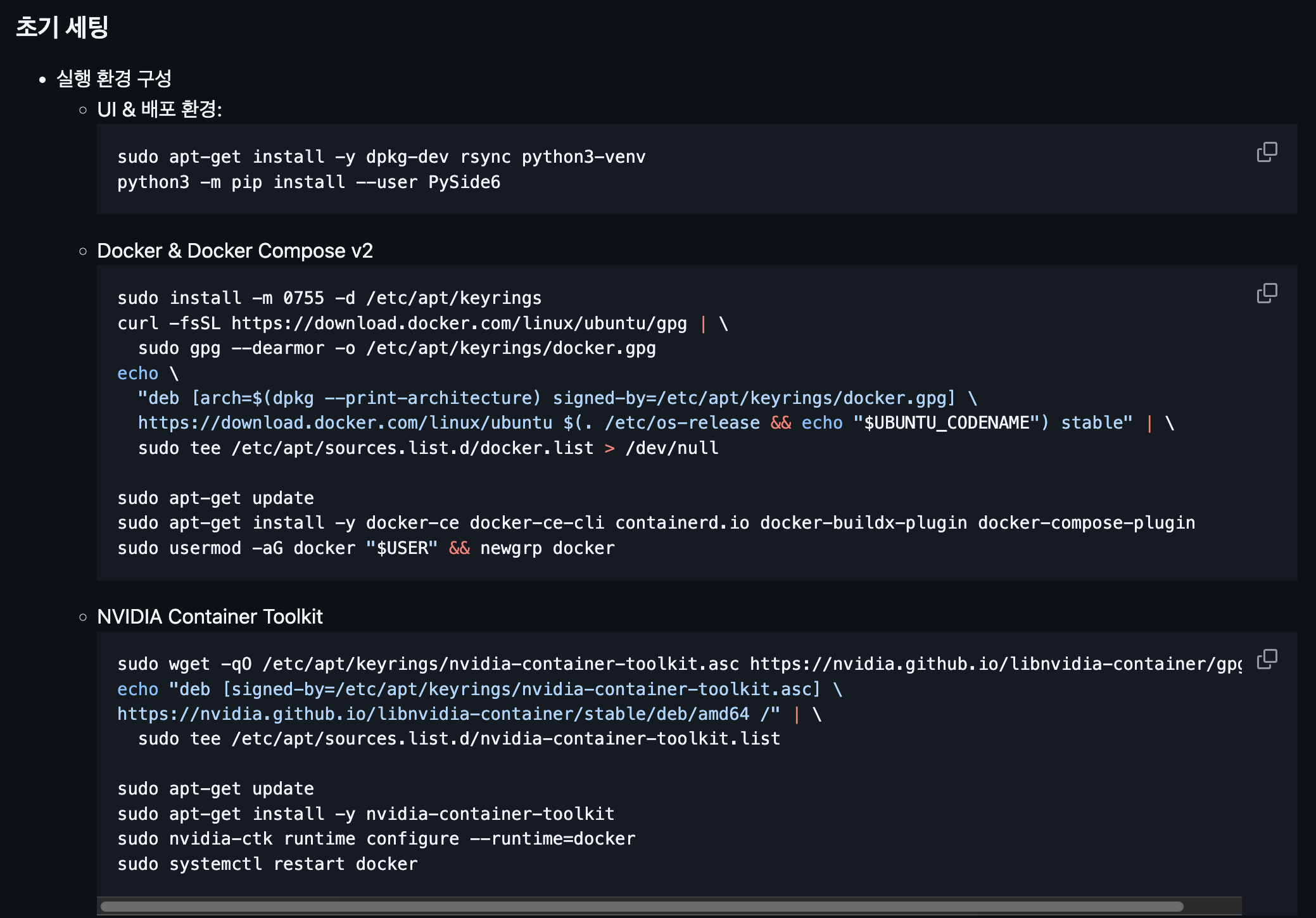Viewport: 1316px width, 918px height.
Task: Click the pip install --user PySide6 line
Action: point(308,182)
